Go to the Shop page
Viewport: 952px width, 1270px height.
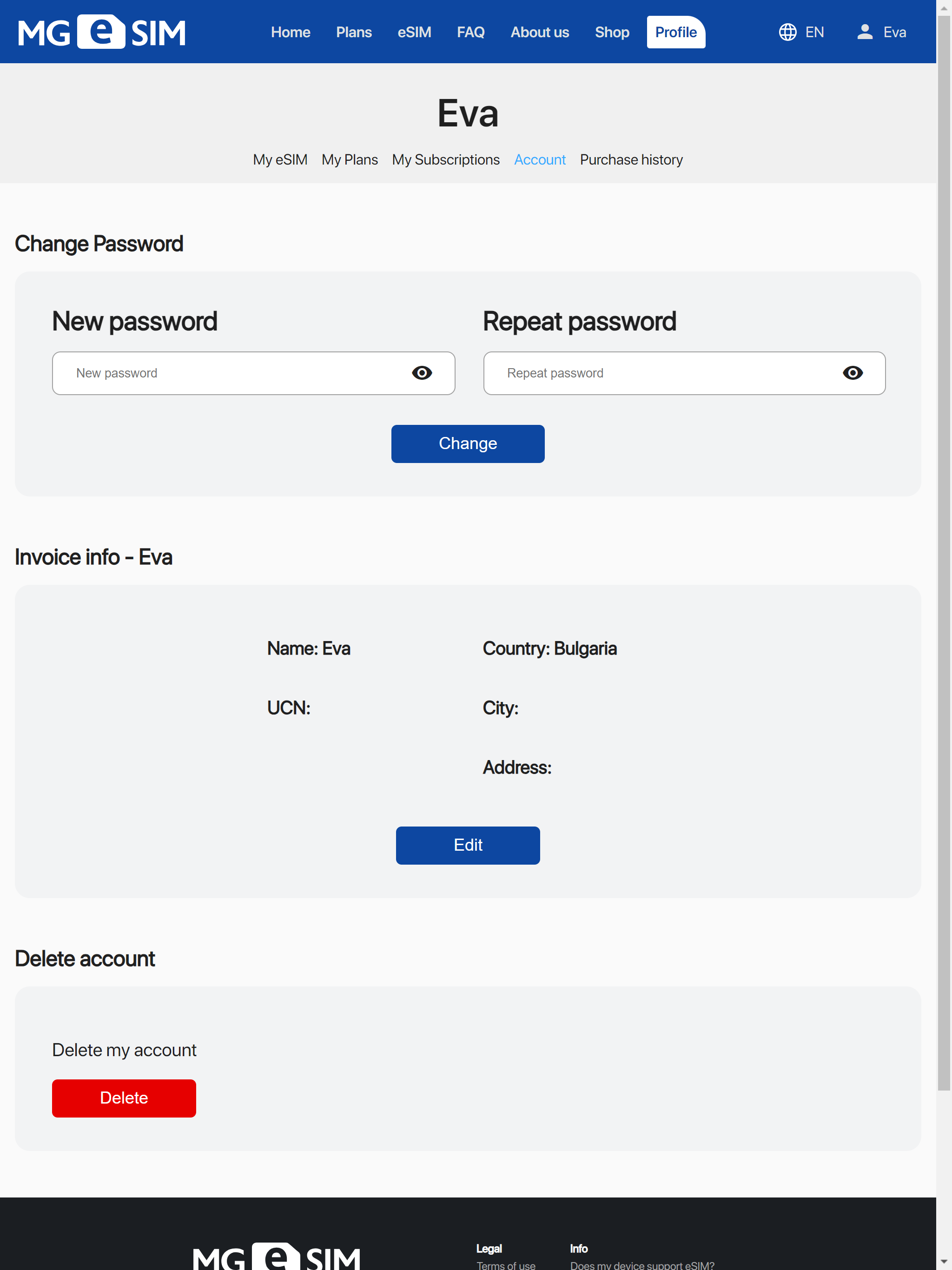coord(612,32)
